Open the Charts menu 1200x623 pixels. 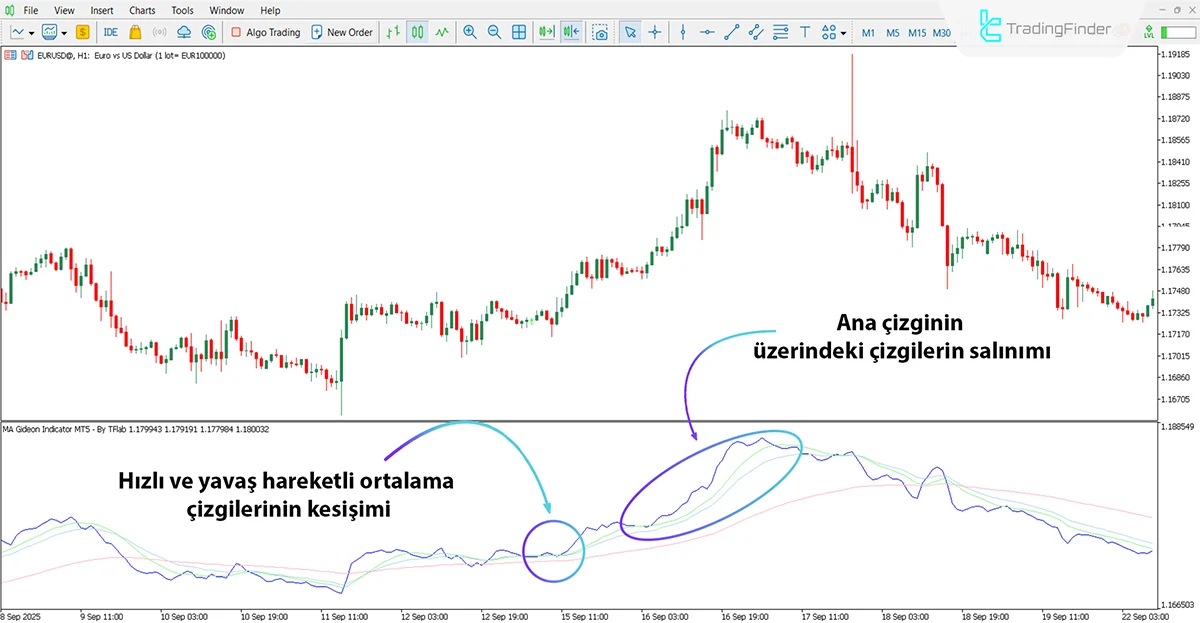point(141,10)
